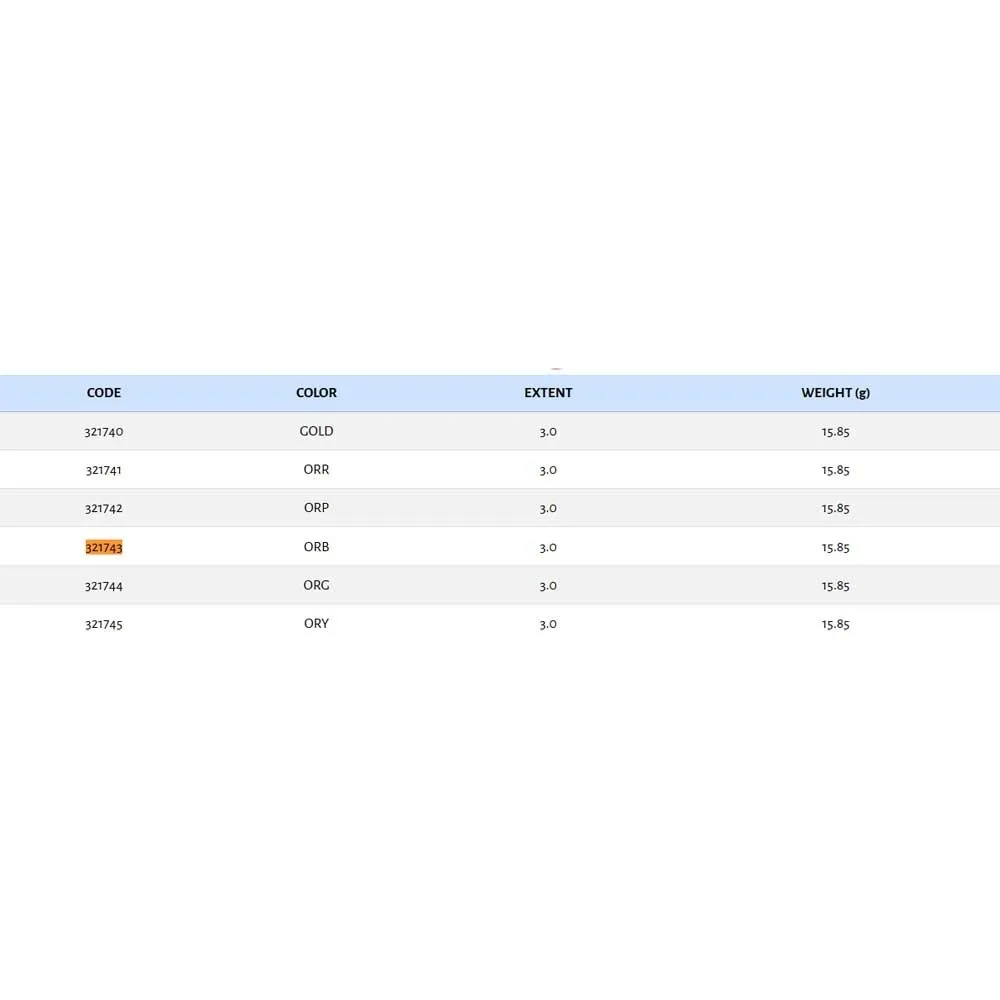The height and width of the screenshot is (1000, 1000).
Task: Select product code 321742
Action: (x=104, y=508)
